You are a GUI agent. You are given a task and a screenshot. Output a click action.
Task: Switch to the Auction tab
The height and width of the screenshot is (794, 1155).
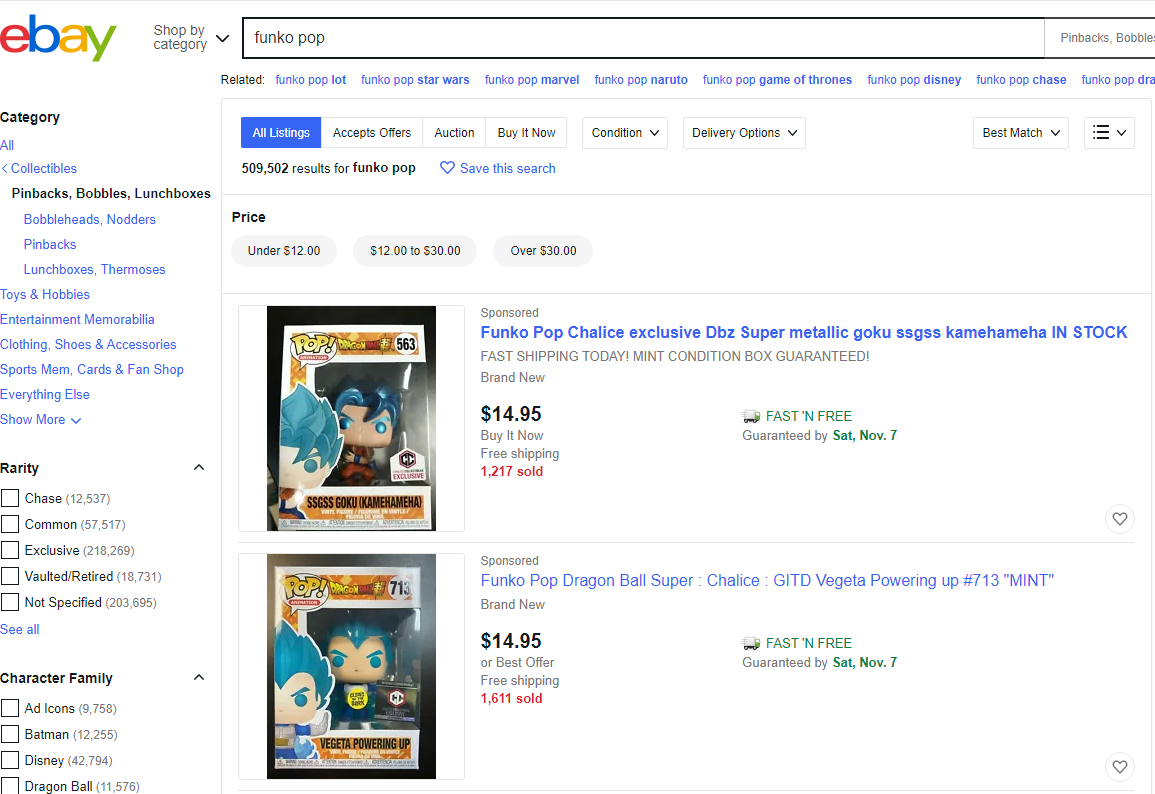[x=454, y=133]
